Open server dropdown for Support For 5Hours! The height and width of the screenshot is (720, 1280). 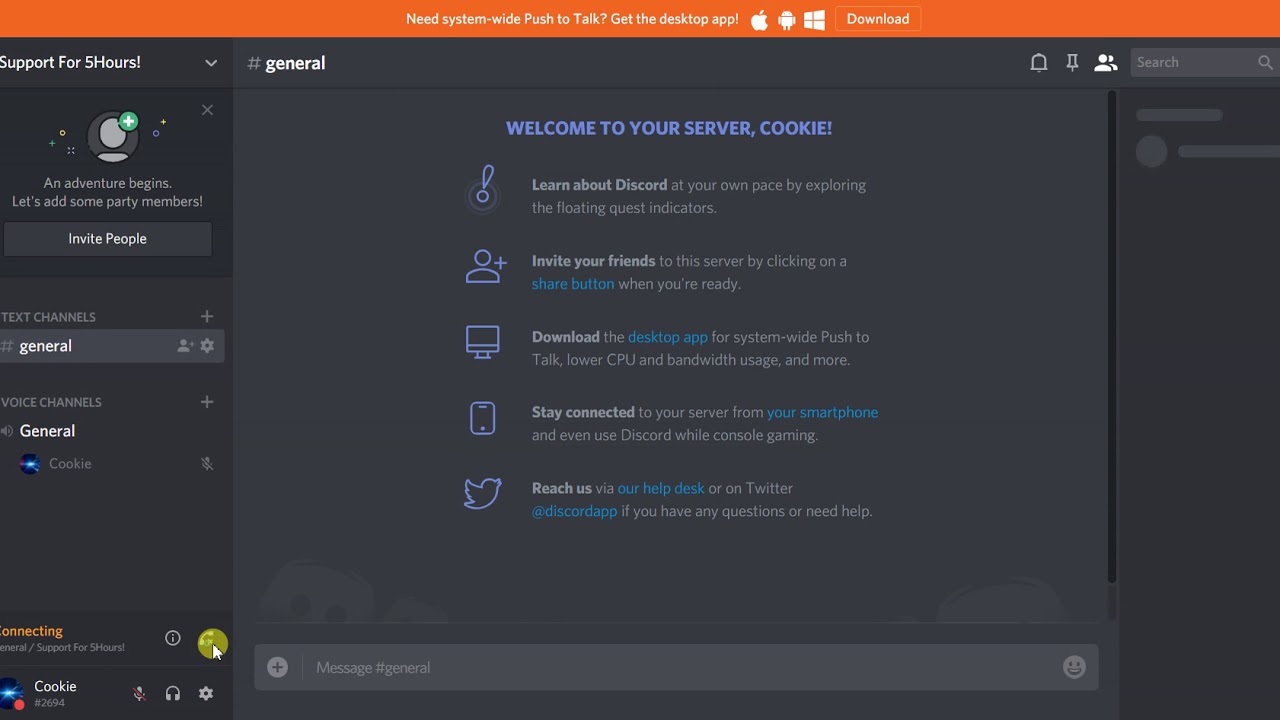(211, 63)
